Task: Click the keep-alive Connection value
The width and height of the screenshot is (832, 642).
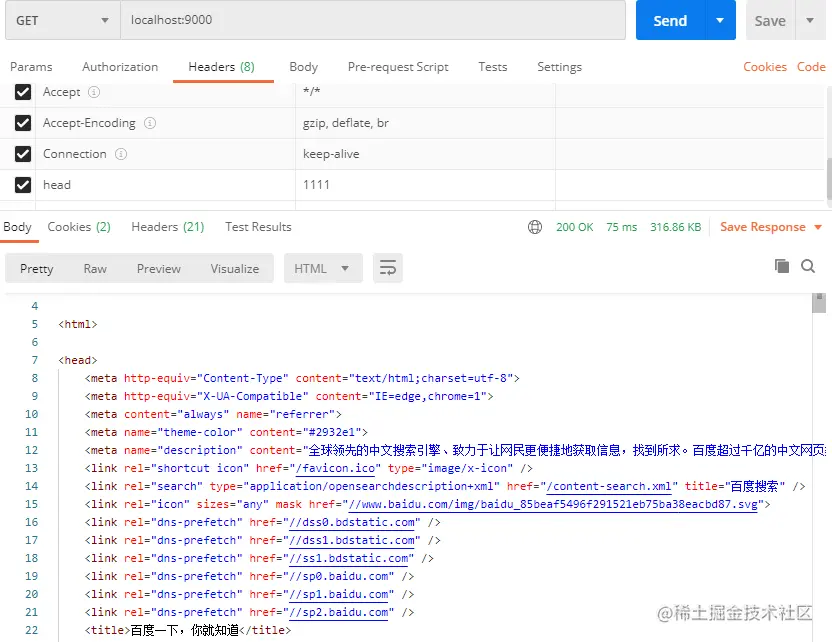Action: coord(331,154)
